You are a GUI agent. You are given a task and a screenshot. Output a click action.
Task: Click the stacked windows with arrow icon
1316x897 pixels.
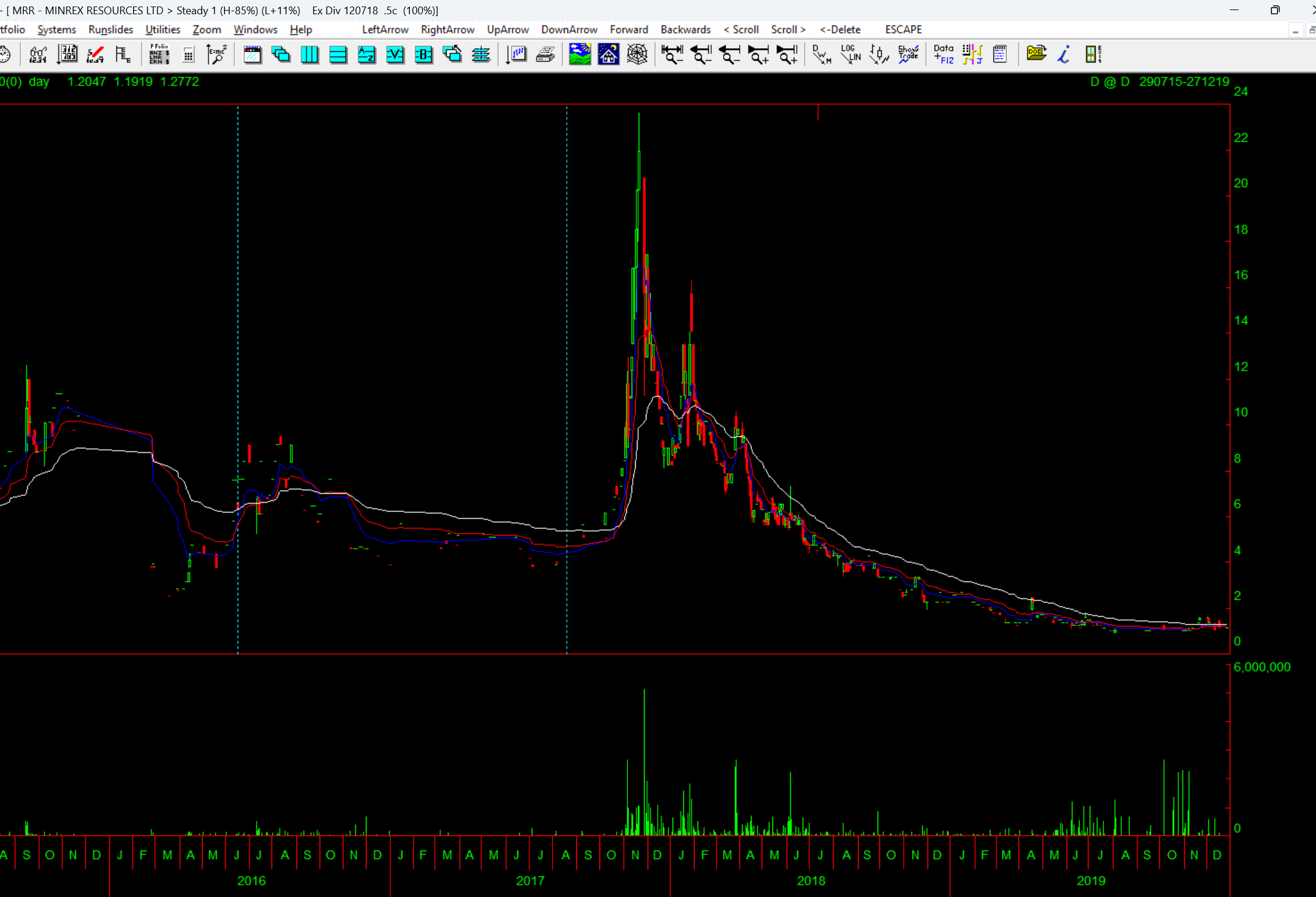click(x=452, y=55)
